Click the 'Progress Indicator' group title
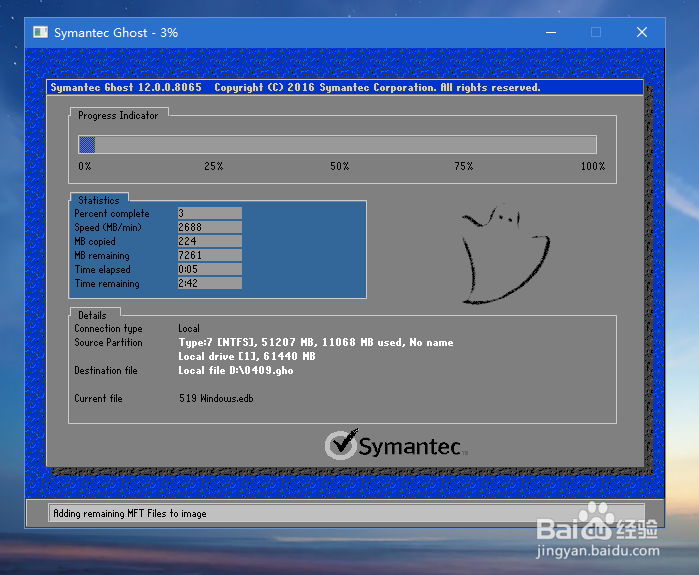 (x=118, y=115)
